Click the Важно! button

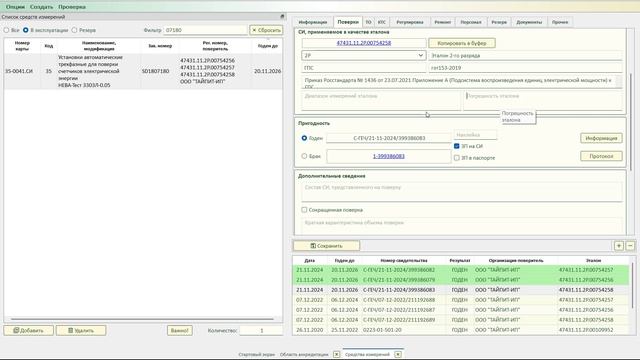180,330
